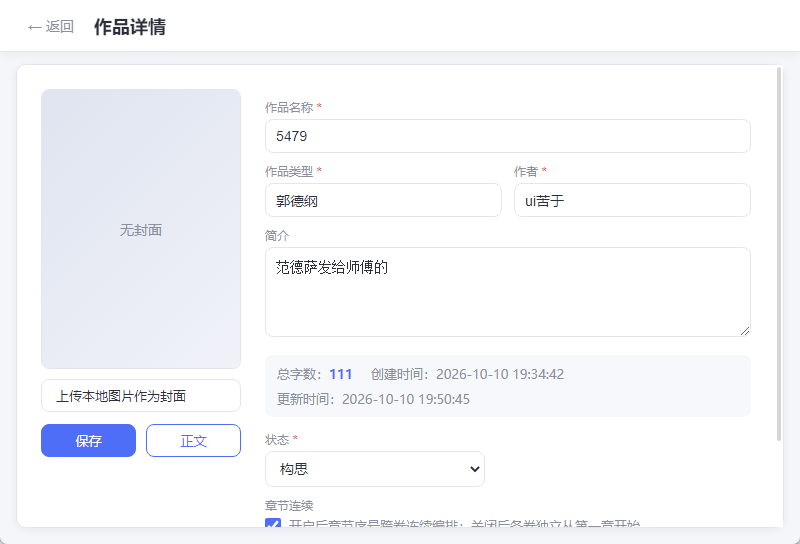Click the 章节连续 section label

click(289, 506)
